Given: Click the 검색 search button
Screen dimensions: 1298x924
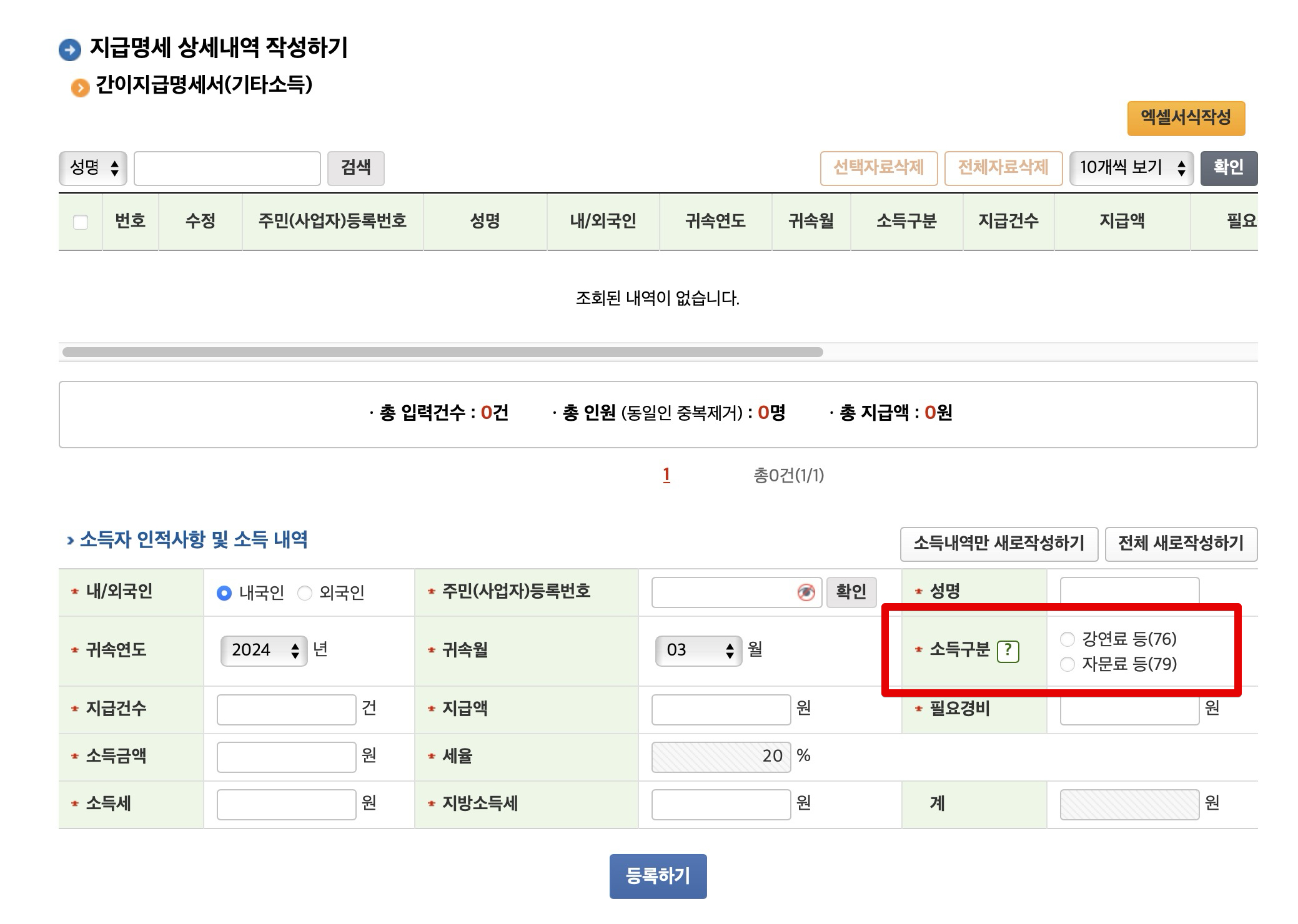Looking at the screenshot, I should tap(355, 168).
